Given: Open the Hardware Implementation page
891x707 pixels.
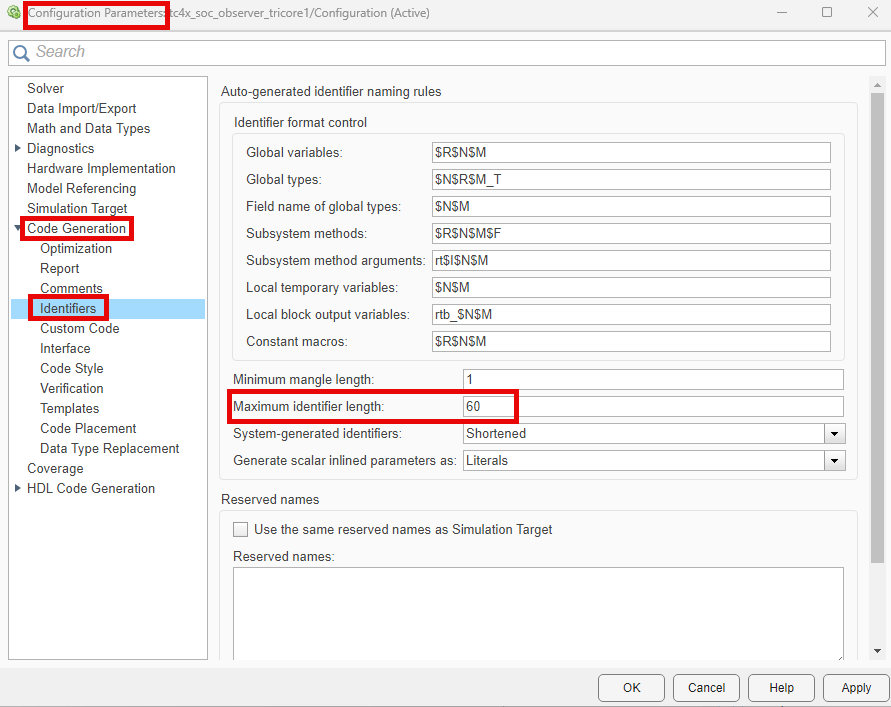Looking at the screenshot, I should tap(100, 168).
